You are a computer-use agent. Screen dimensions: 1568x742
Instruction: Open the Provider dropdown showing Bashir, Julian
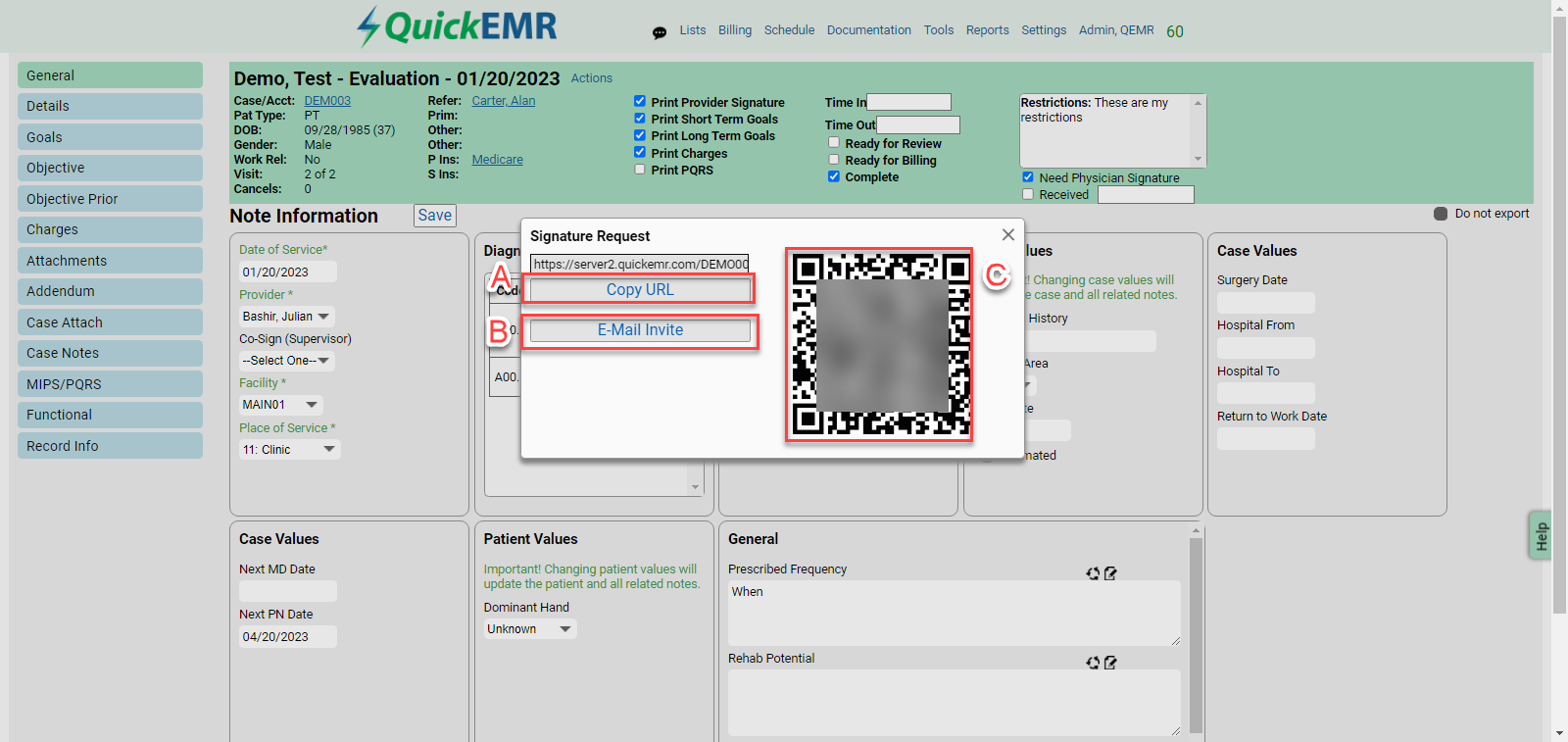(x=287, y=317)
